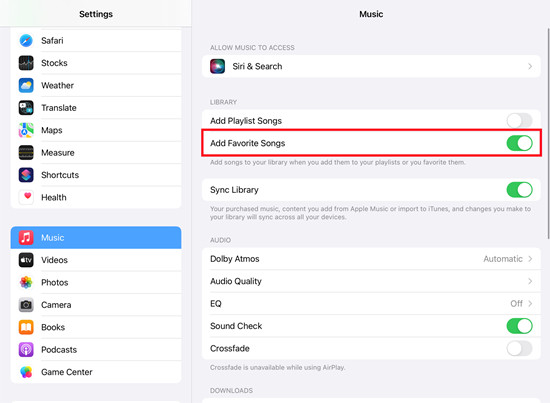Tap the Automatic value for Dolby Atmos
Image resolution: width=550 pixels, height=403 pixels.
pos(503,259)
